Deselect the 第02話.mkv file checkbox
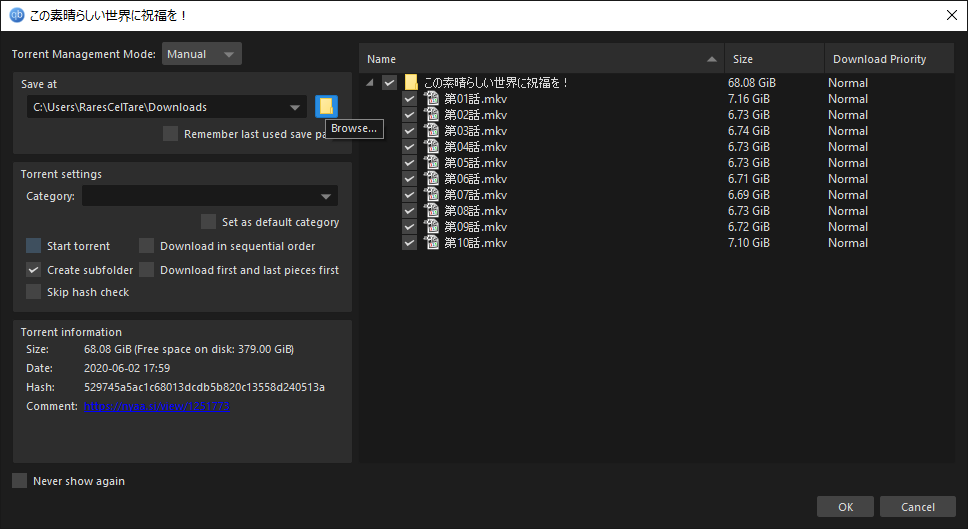 409,115
